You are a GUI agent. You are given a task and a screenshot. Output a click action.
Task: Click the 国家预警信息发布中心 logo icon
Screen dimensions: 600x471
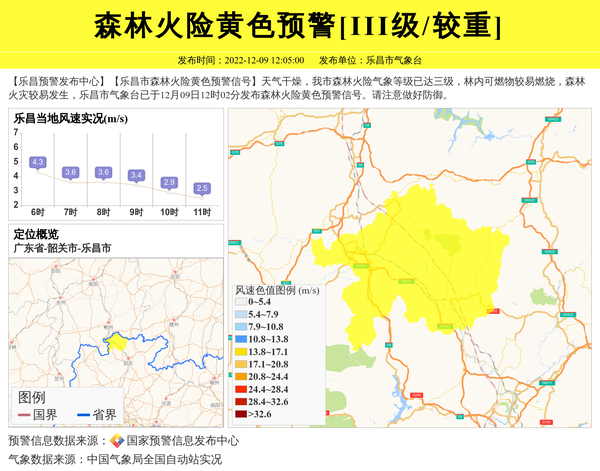pos(117,440)
